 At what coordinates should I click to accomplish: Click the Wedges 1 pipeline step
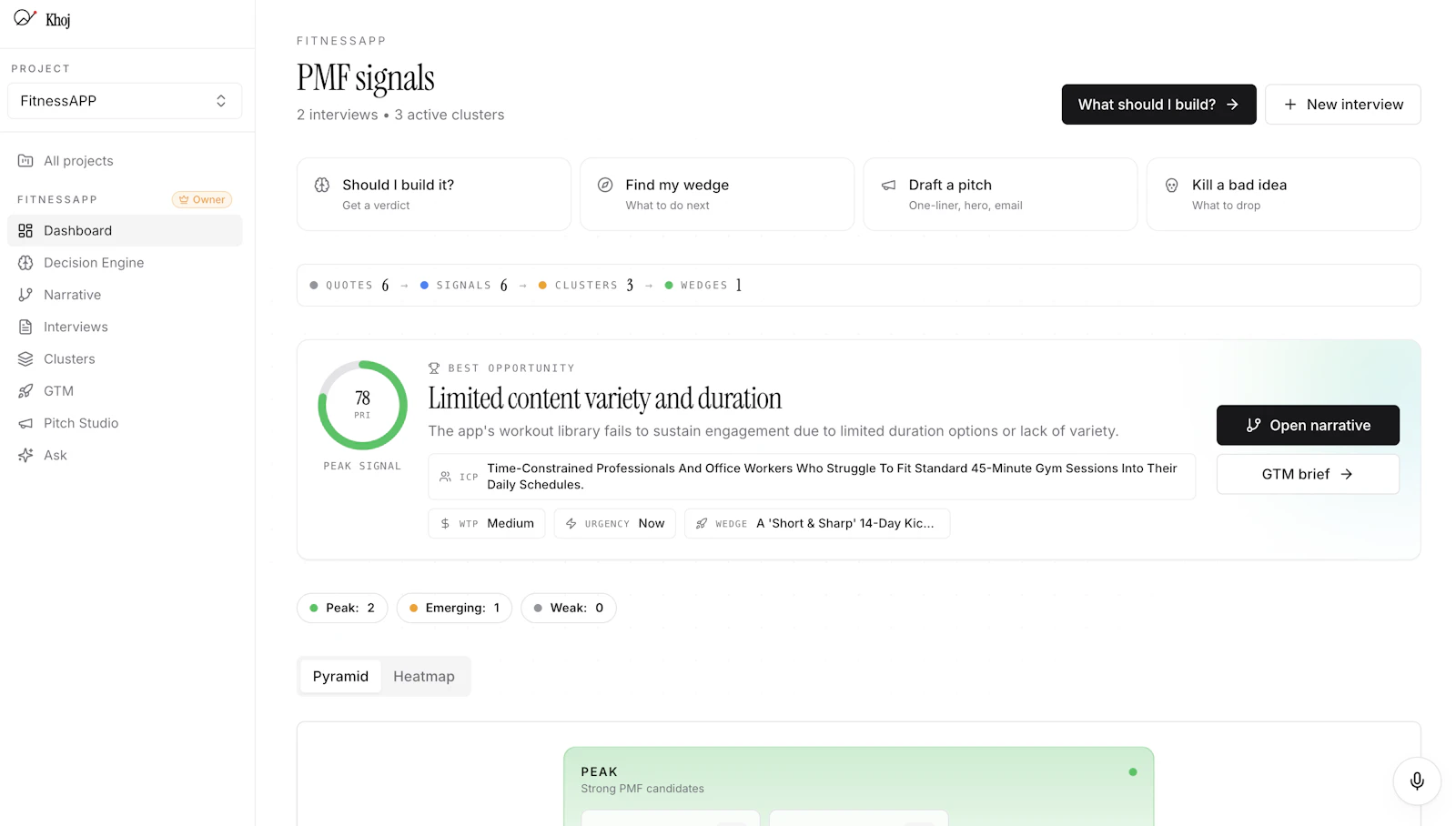(703, 286)
